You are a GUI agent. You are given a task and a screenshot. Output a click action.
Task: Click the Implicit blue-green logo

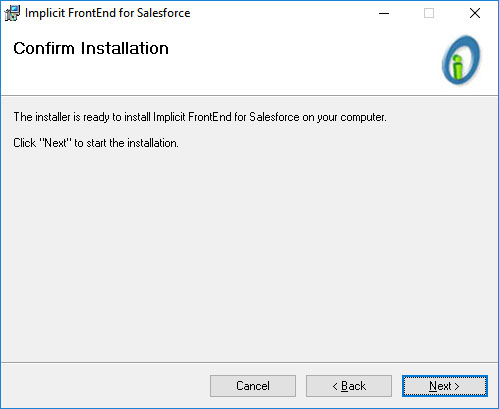pyautogui.click(x=461, y=60)
